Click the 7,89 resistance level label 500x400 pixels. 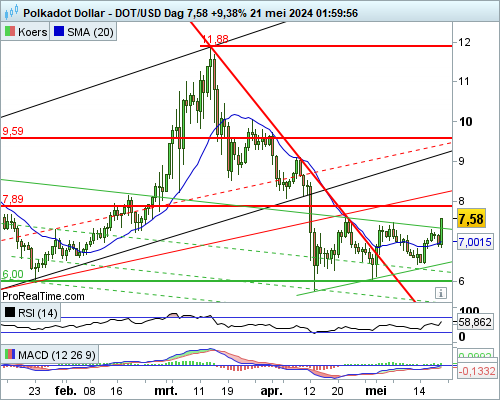13,199
